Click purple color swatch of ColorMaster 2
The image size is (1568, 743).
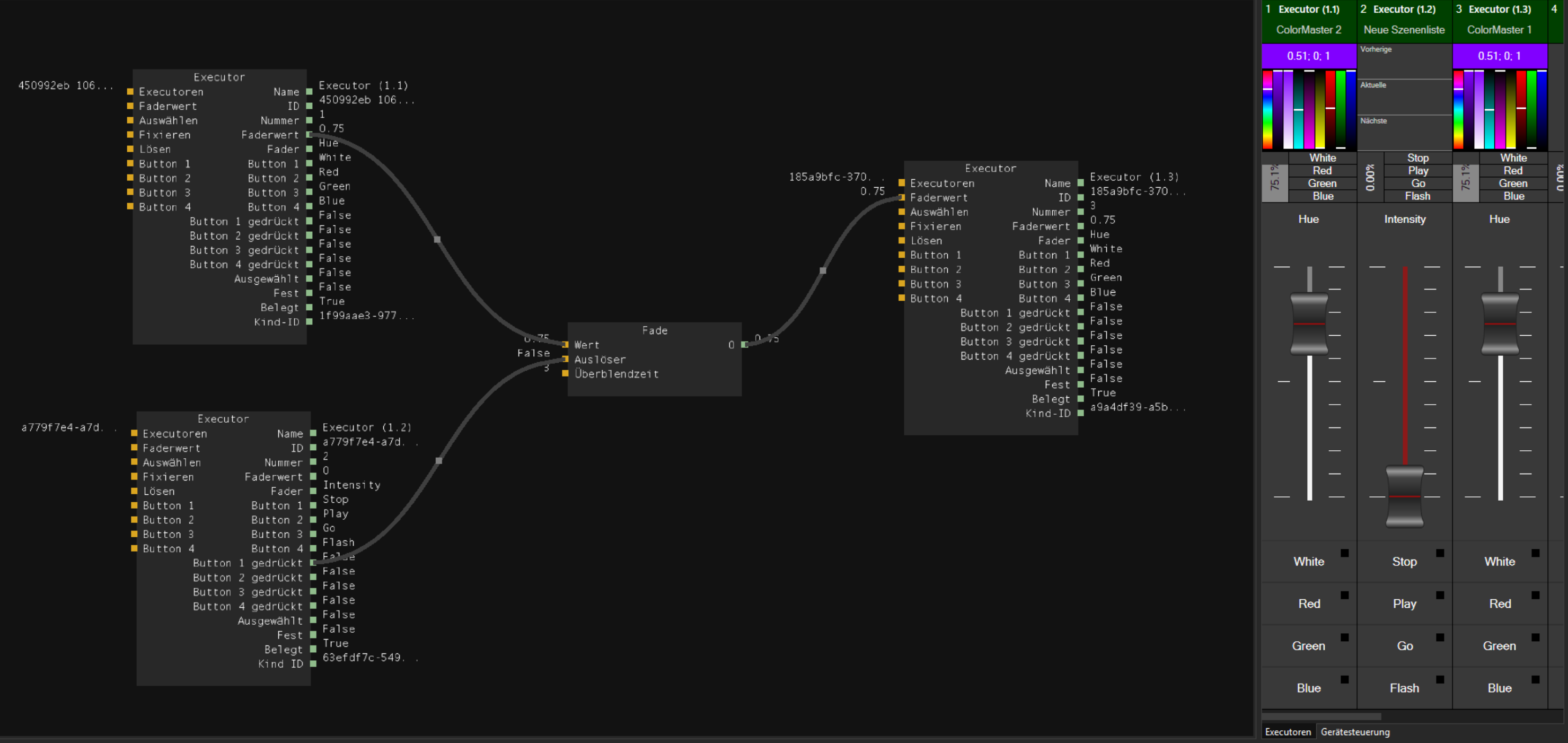point(1309,56)
